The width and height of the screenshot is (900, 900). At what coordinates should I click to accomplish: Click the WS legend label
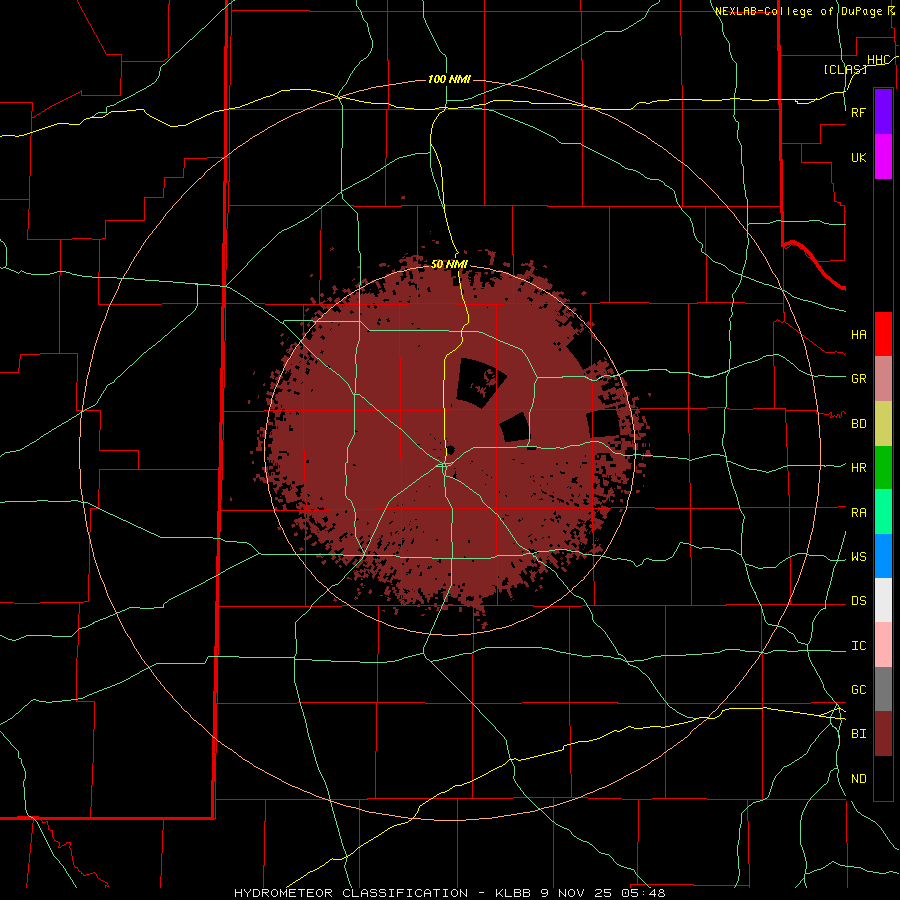click(858, 557)
